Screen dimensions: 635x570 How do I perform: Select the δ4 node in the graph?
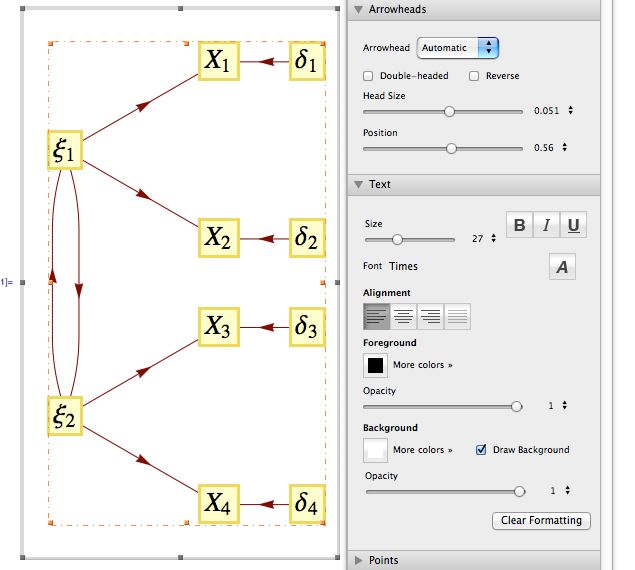(307, 504)
